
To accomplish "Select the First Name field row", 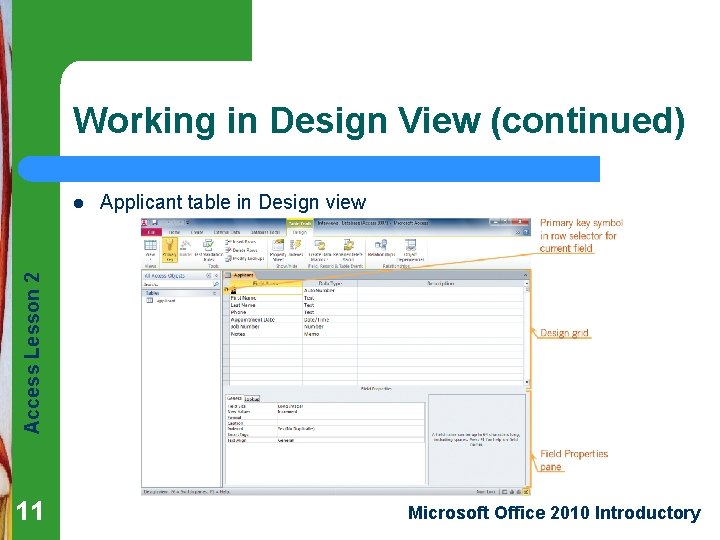I will (x=266, y=298).
